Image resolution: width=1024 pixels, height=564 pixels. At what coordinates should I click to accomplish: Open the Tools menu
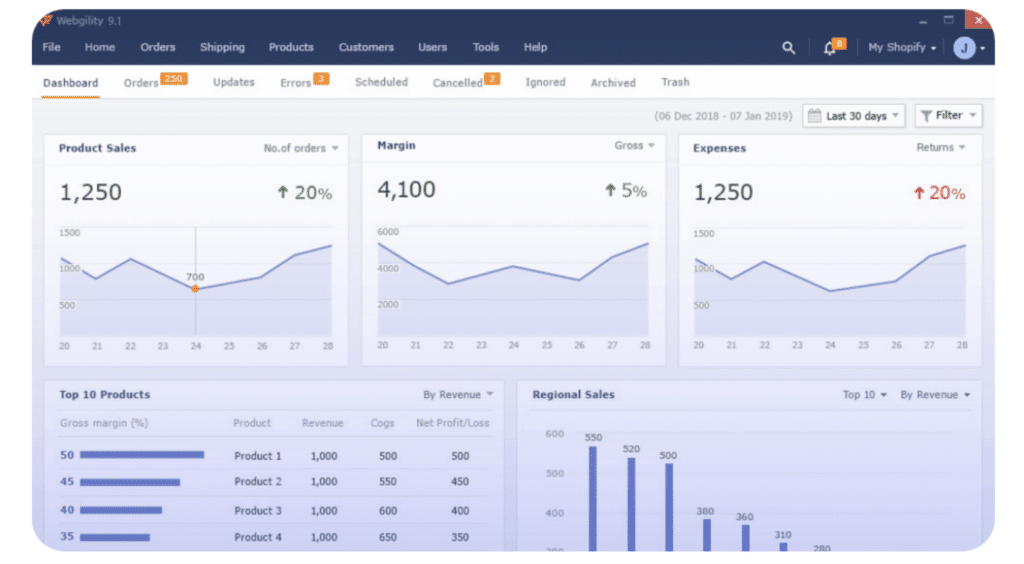tap(486, 47)
